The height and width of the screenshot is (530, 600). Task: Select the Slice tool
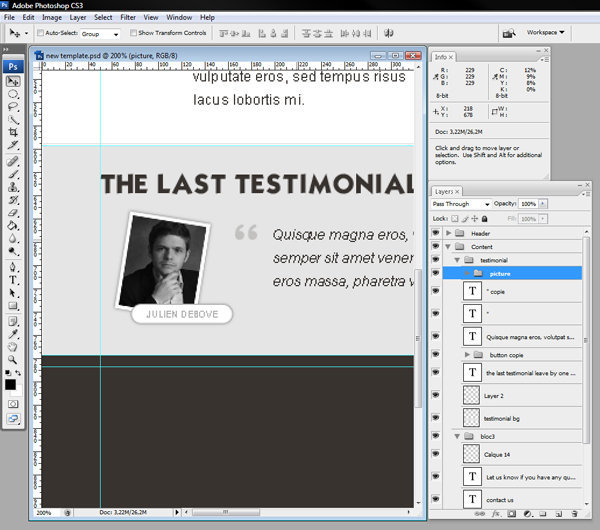[13, 145]
